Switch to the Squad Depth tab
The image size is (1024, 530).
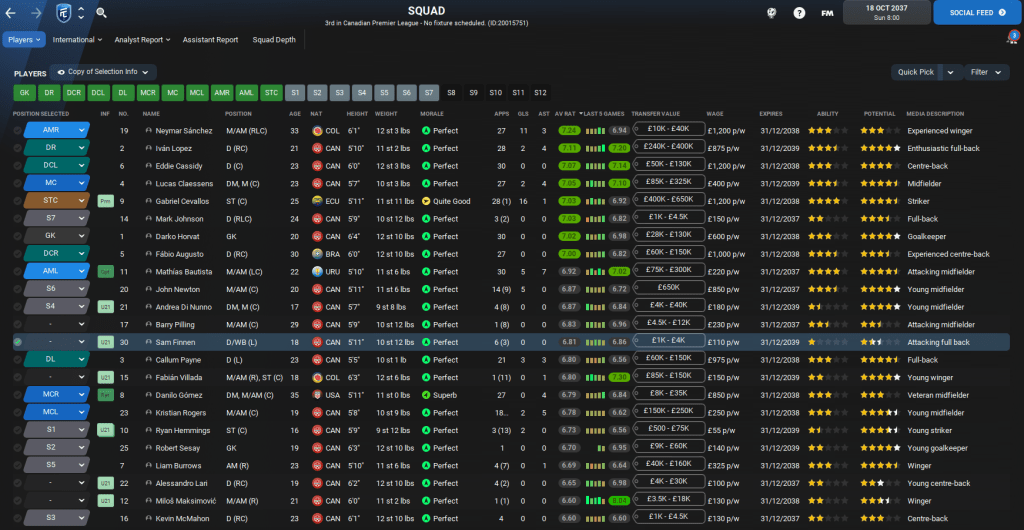(x=274, y=40)
